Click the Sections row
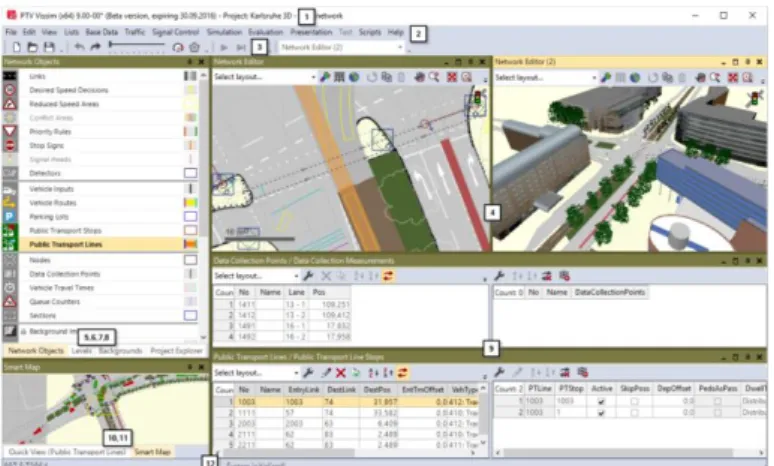This screenshot has height=466, width=774. click(x=101, y=315)
